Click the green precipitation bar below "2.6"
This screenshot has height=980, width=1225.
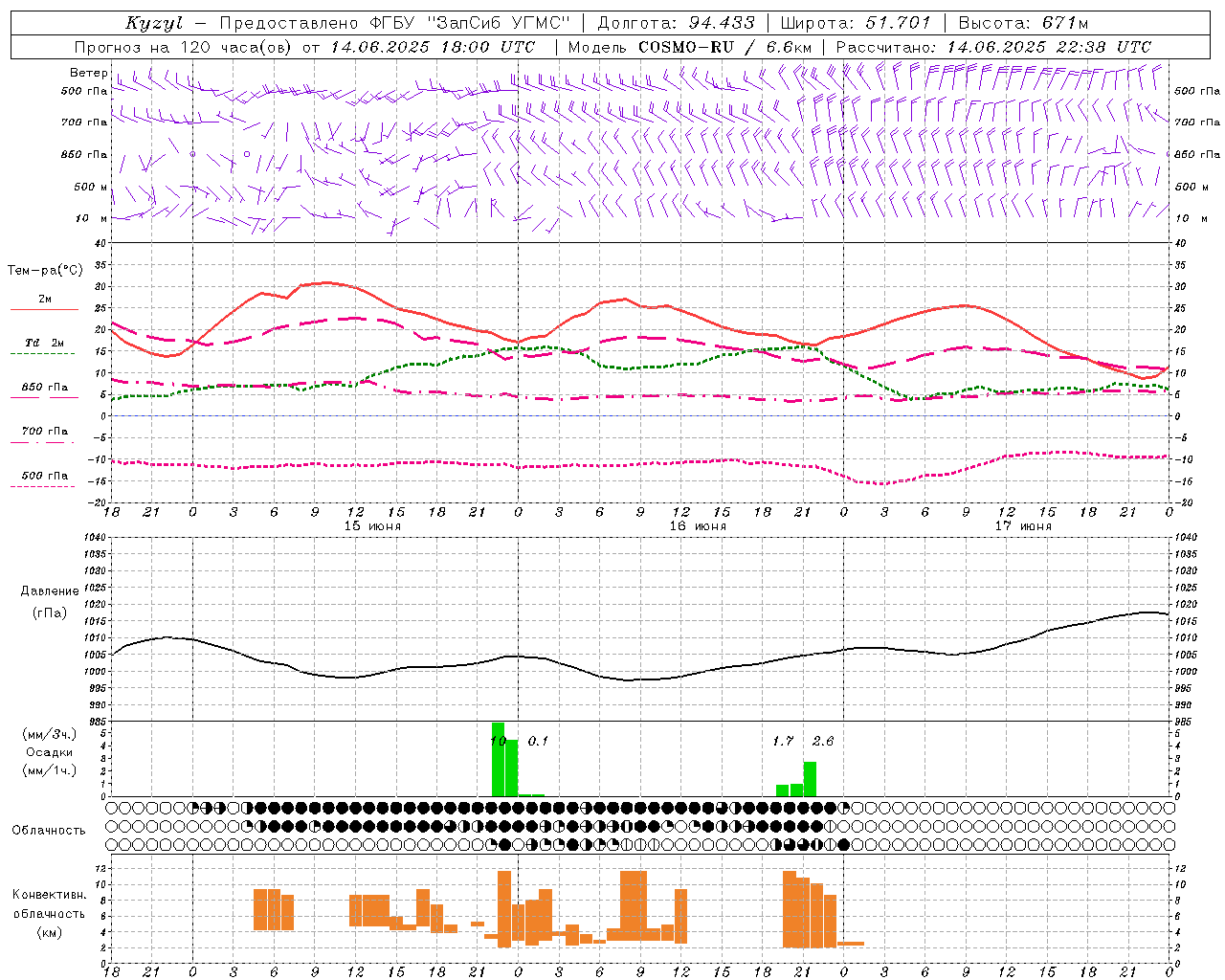[810, 779]
